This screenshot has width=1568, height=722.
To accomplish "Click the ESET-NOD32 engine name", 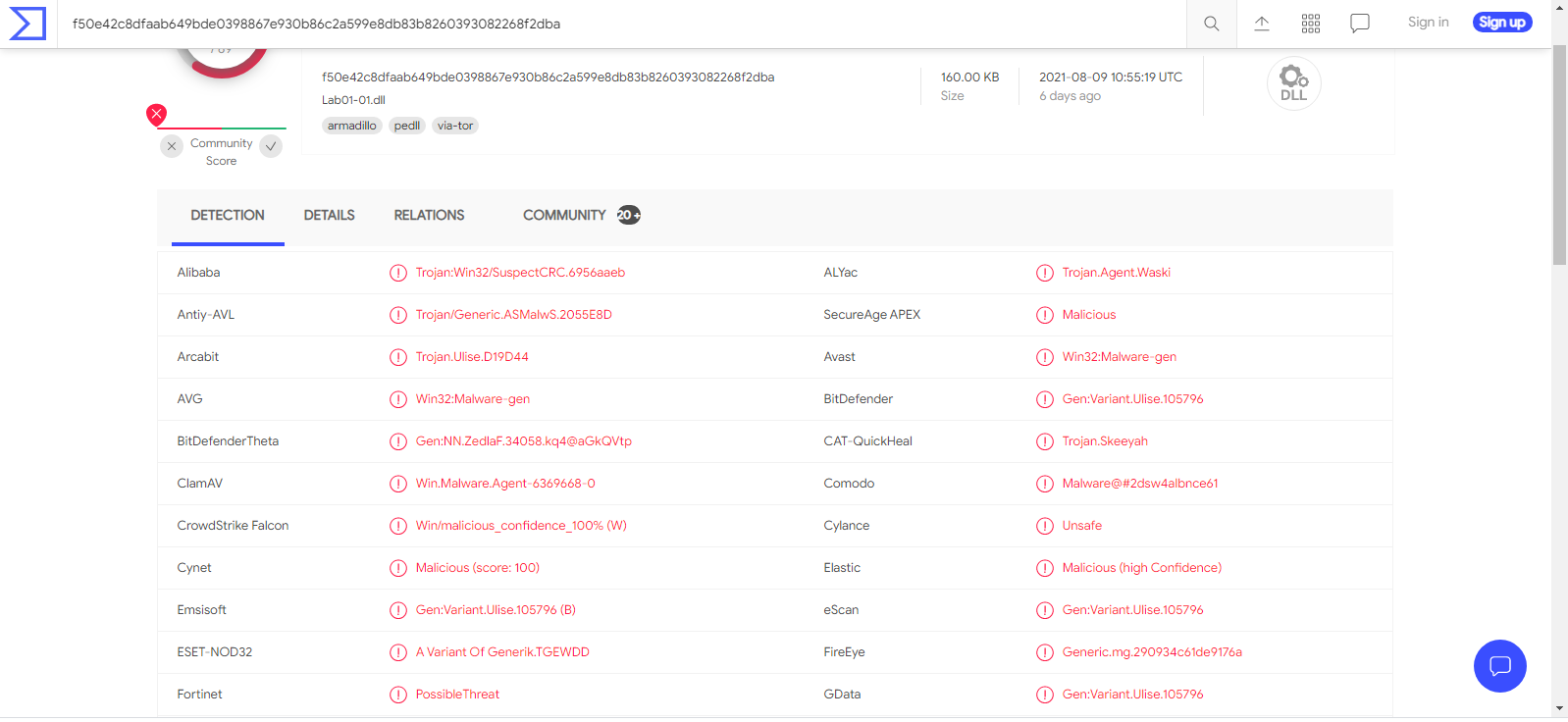I will click(x=215, y=652).
